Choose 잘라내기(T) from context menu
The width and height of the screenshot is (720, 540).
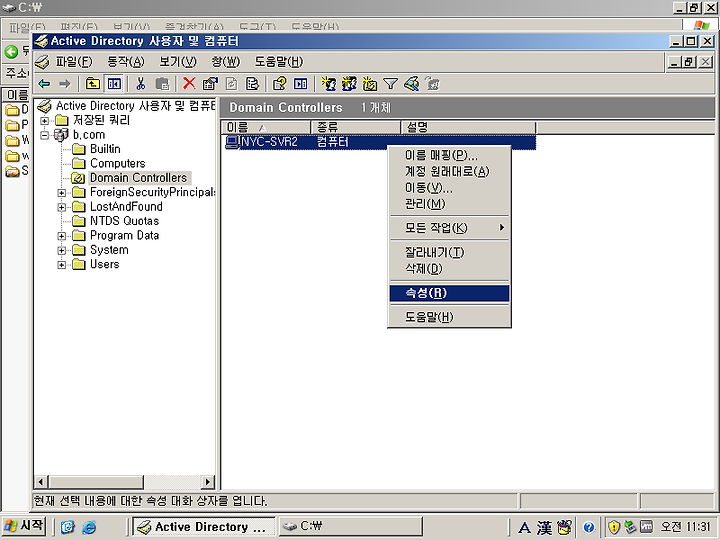click(450, 252)
